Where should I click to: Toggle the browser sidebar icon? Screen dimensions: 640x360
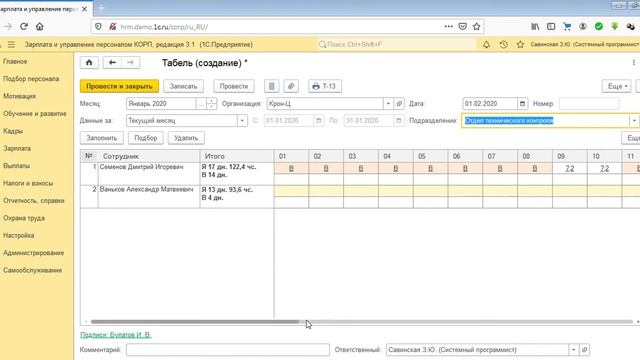tap(551, 27)
